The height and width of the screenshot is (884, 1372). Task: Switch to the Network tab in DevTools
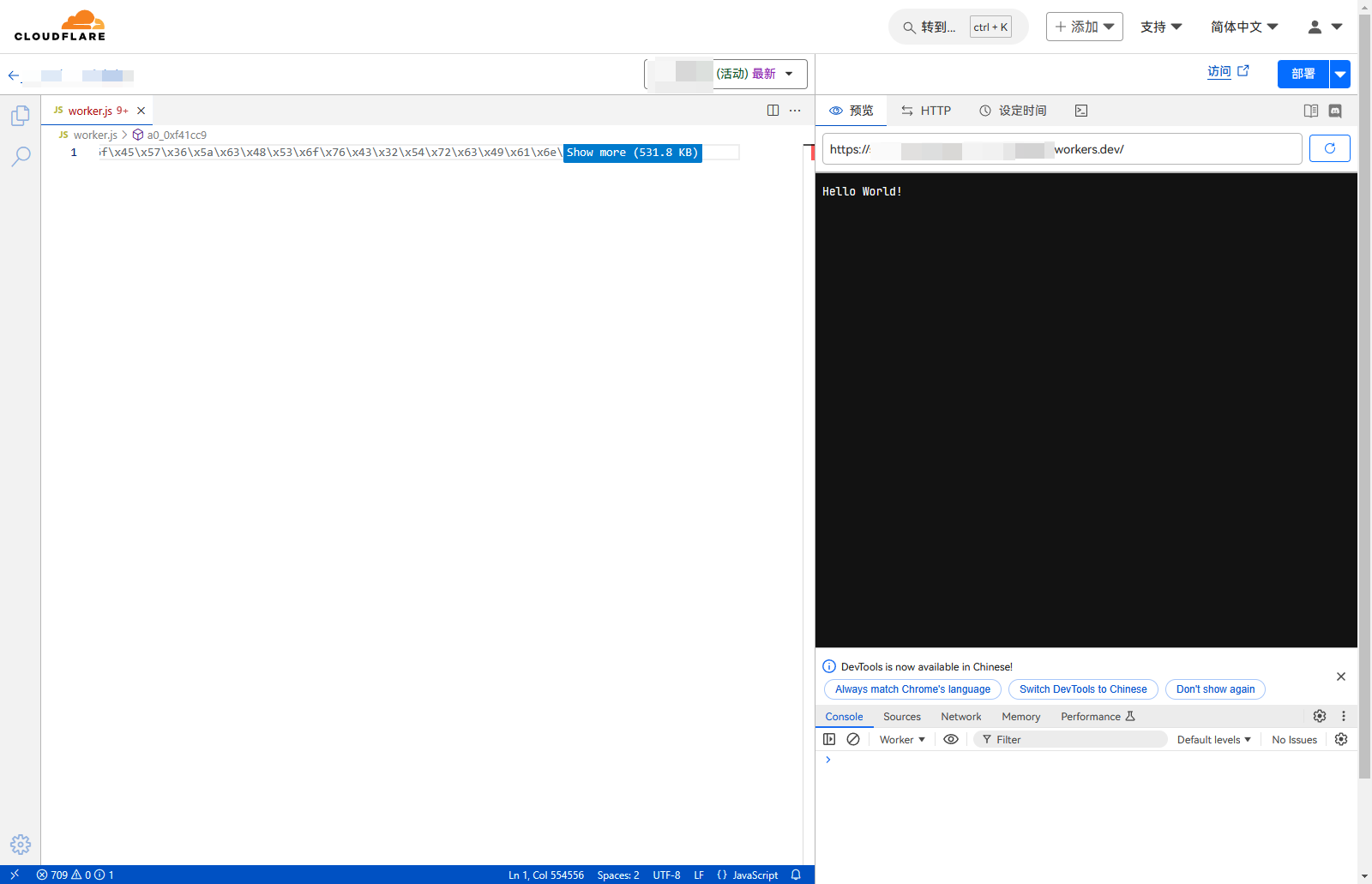(x=960, y=716)
